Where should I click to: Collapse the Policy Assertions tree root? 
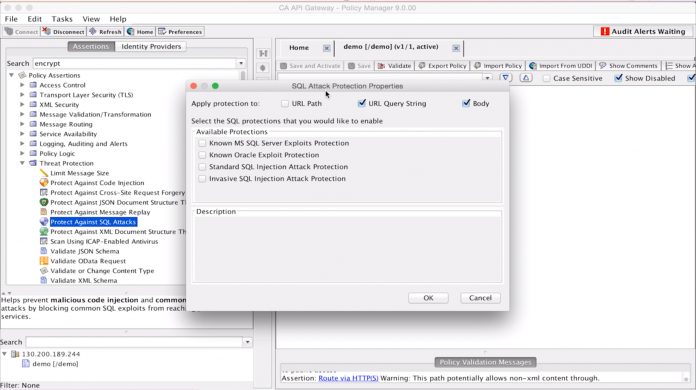tap(12, 75)
